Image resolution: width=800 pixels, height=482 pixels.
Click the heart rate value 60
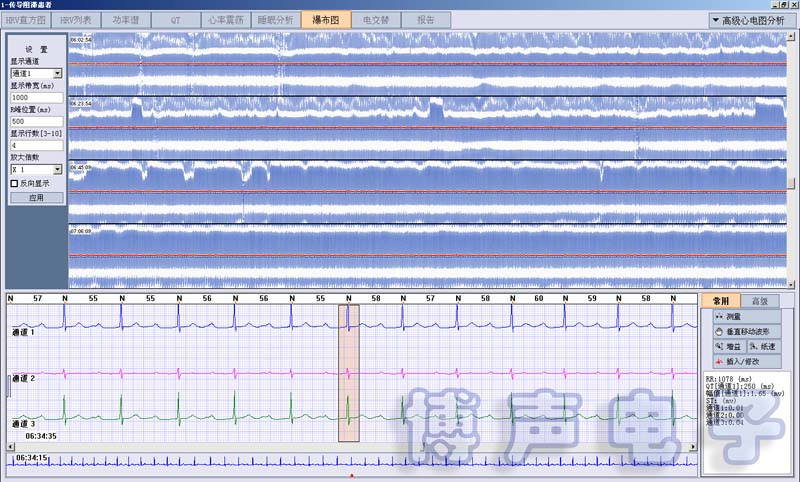point(539,298)
